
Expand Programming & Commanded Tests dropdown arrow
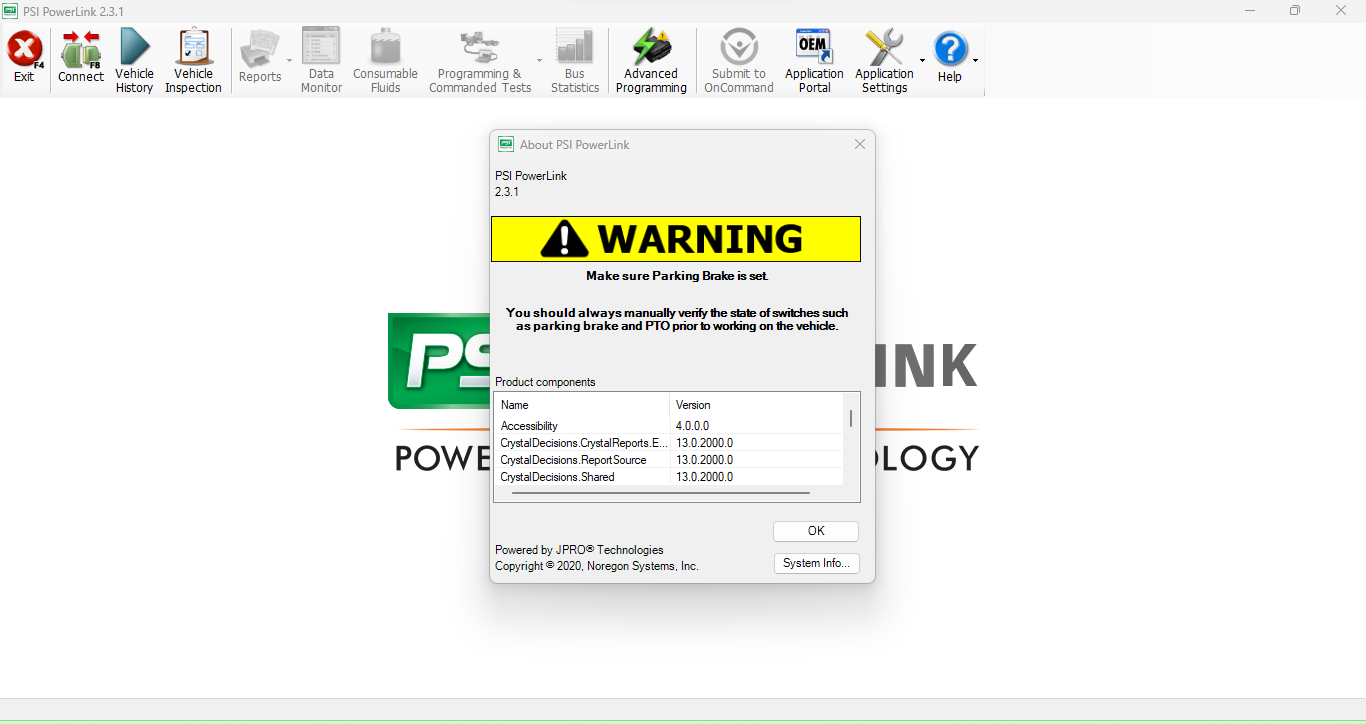[540, 60]
